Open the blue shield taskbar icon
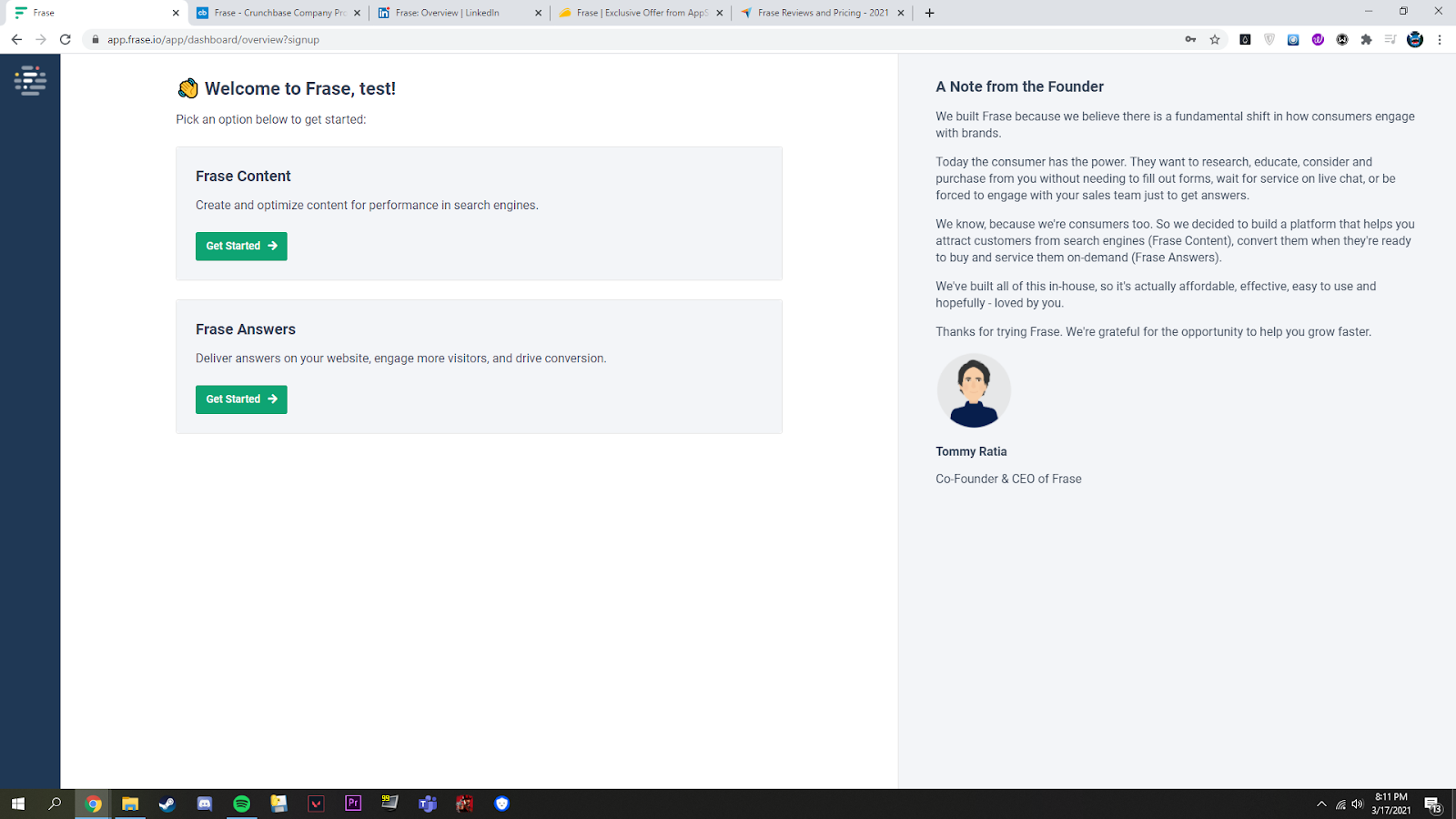Image resolution: width=1456 pixels, height=819 pixels. point(501,804)
